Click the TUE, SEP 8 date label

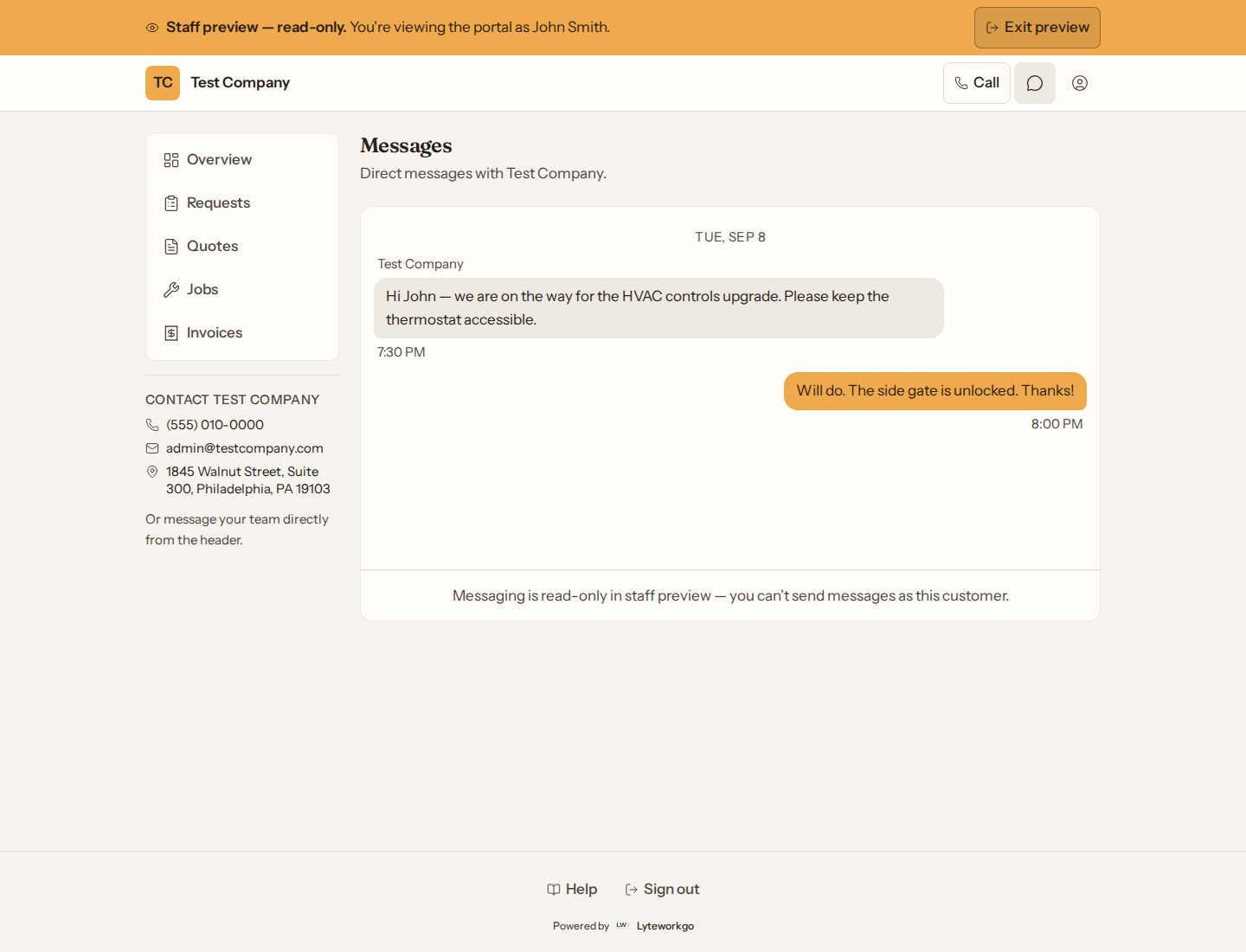coord(730,237)
